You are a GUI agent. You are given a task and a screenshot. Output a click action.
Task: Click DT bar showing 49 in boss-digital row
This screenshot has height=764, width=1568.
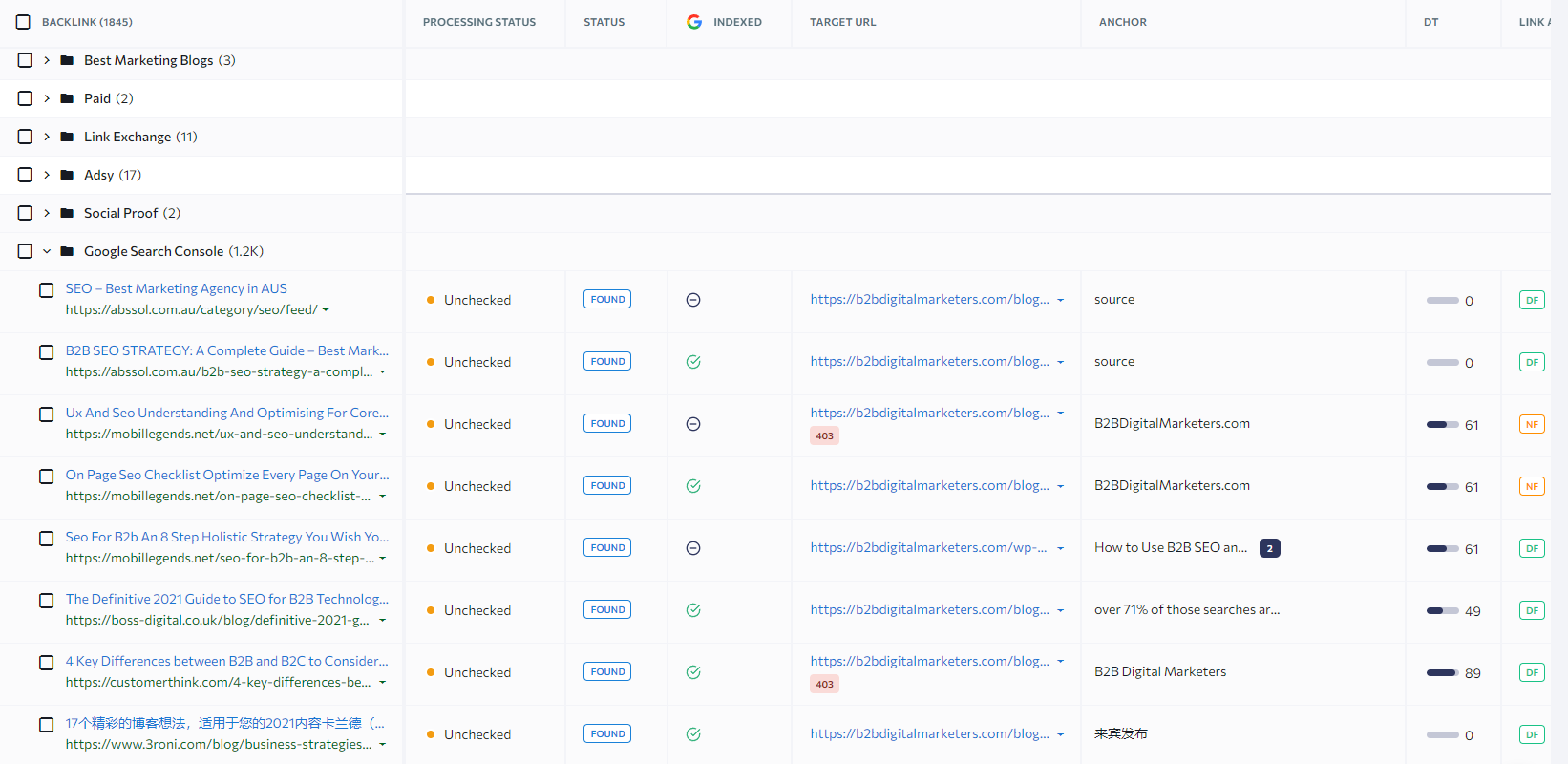(1443, 611)
